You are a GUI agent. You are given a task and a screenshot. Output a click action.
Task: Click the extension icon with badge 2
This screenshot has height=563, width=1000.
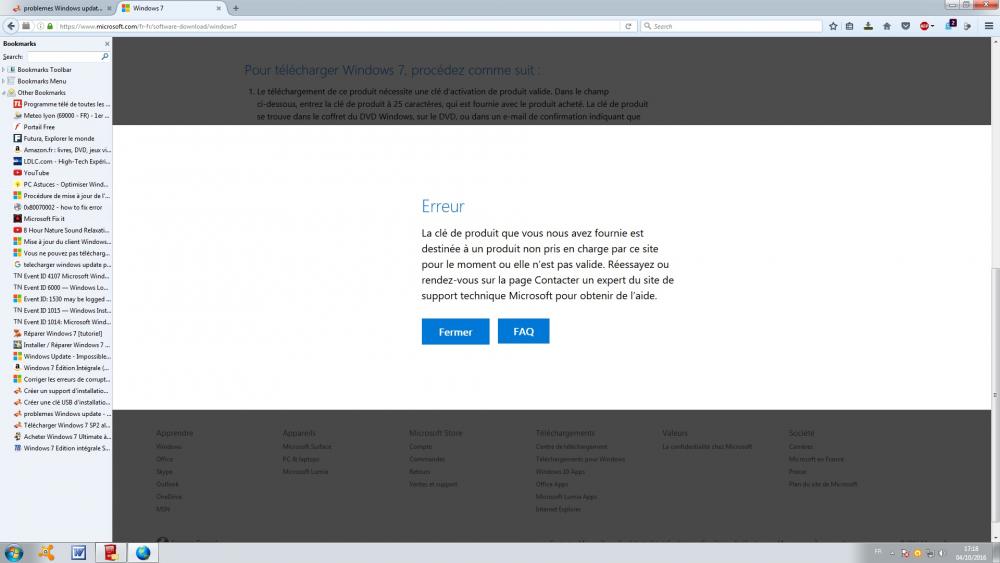[950, 26]
